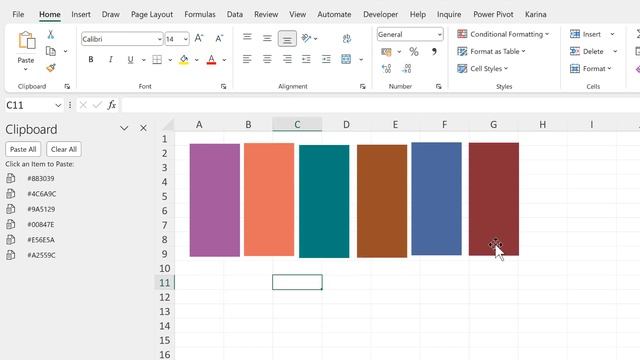Align text left

pos(247,59)
